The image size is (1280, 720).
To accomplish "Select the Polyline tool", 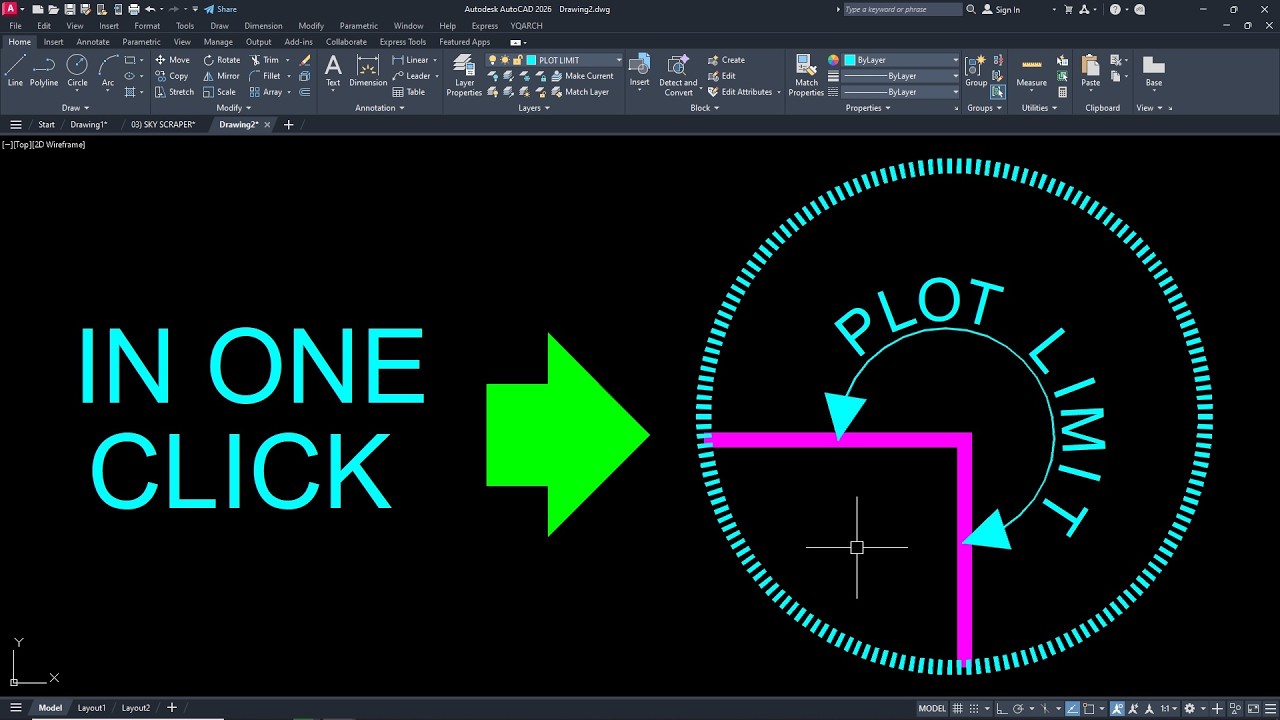I will (44, 70).
